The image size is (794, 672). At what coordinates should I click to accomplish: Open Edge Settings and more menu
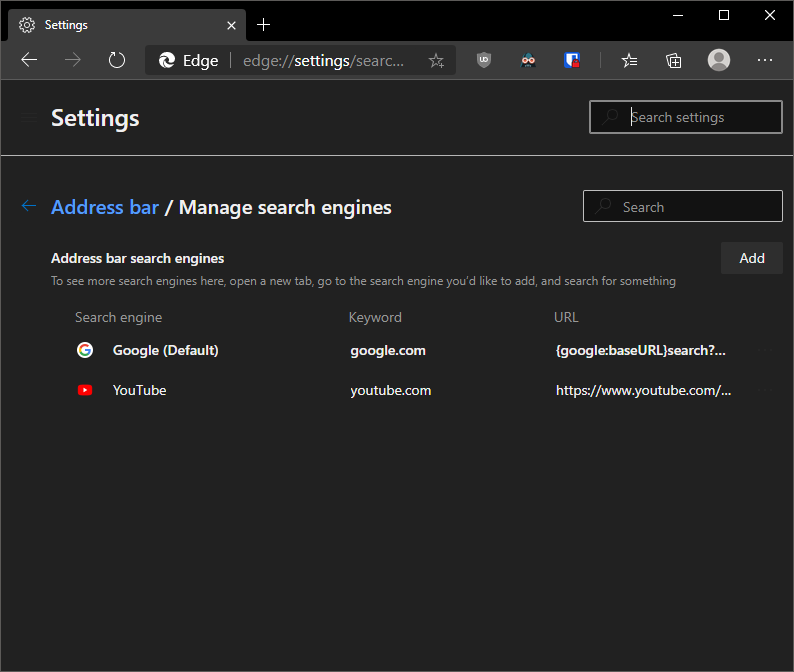(x=765, y=60)
